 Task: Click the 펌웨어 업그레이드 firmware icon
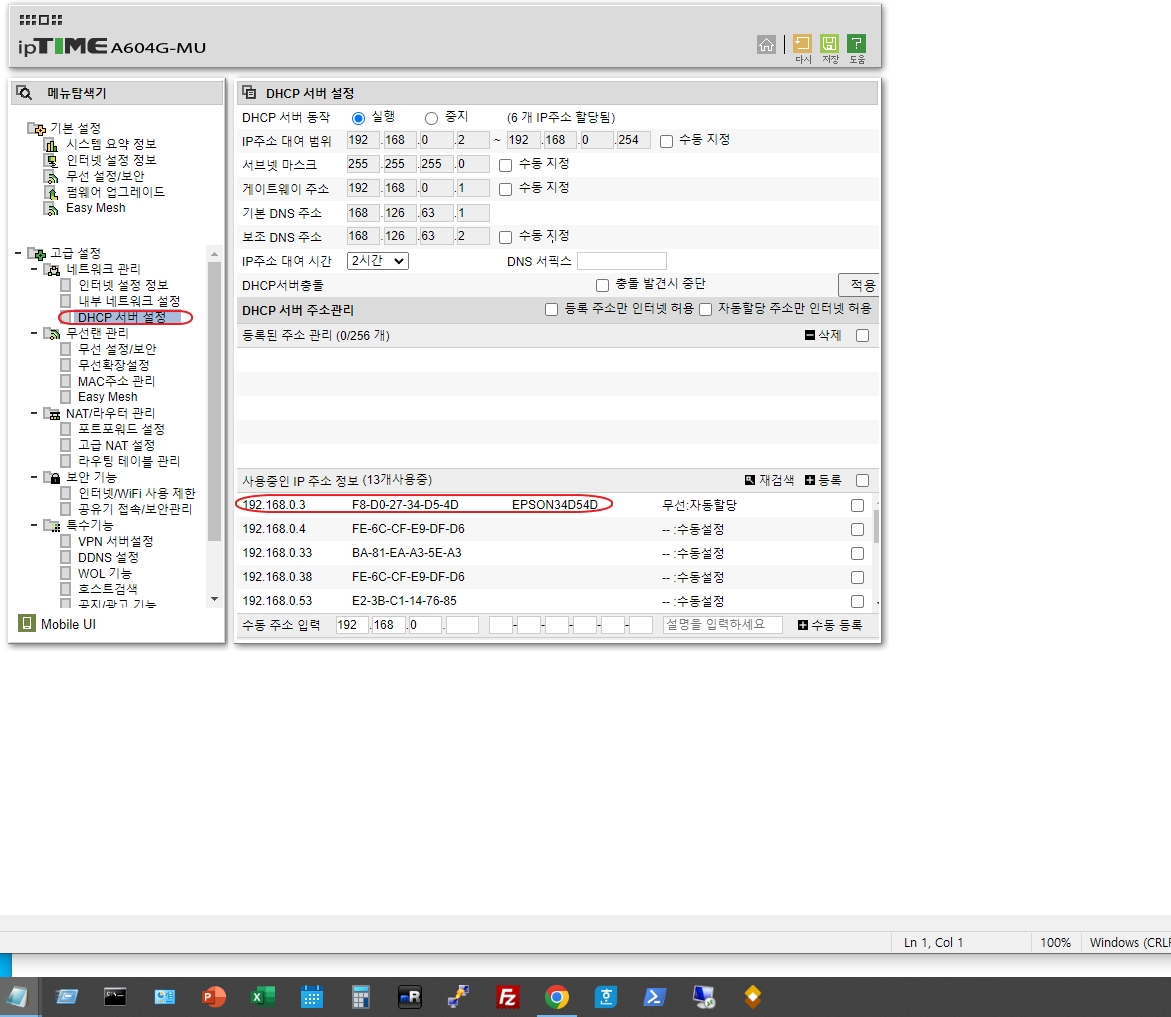[x=51, y=192]
